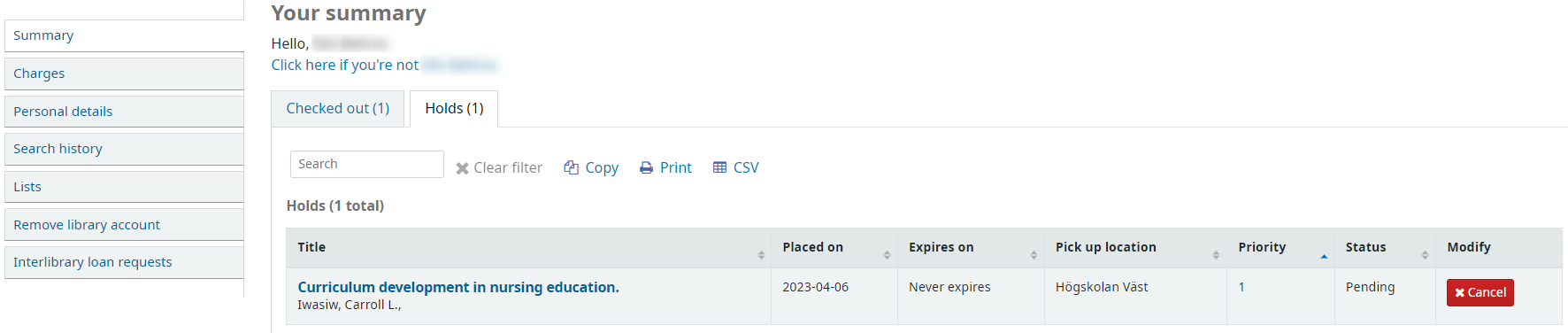Sort by Status column arrows

1425,255
